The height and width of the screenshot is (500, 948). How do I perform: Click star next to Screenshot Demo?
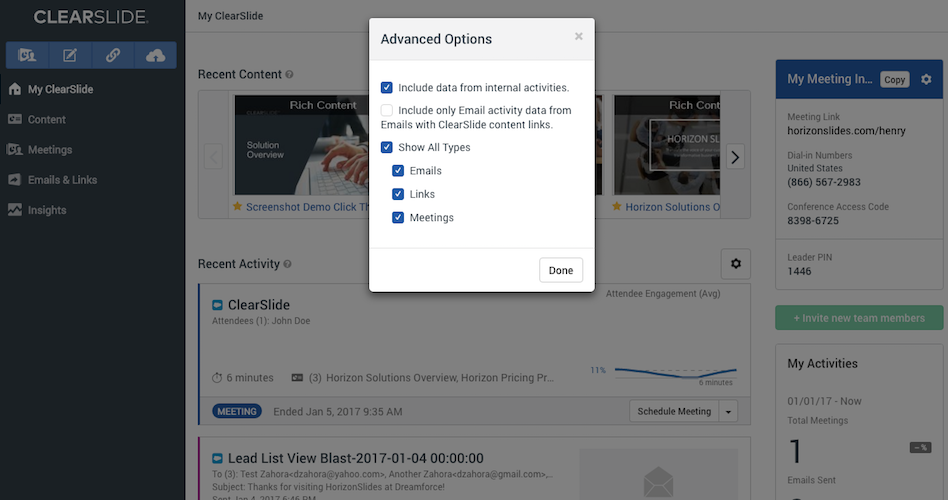click(238, 207)
